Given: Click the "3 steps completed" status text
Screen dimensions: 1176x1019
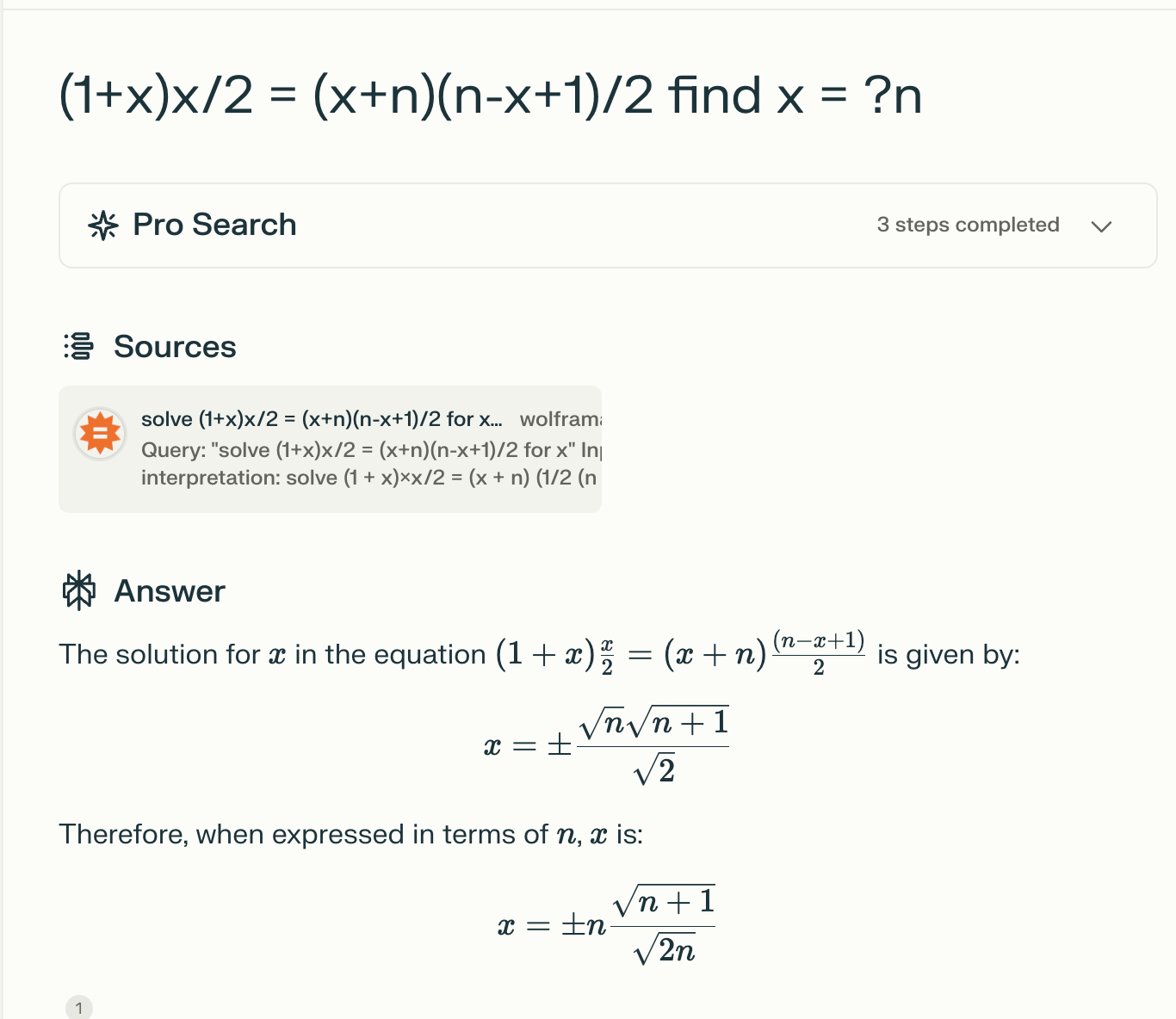Looking at the screenshot, I should click(x=968, y=225).
